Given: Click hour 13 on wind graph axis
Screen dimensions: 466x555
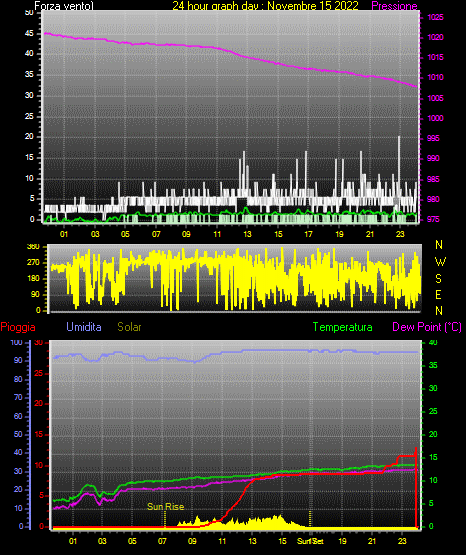Looking at the screenshot, I should tap(247, 234).
